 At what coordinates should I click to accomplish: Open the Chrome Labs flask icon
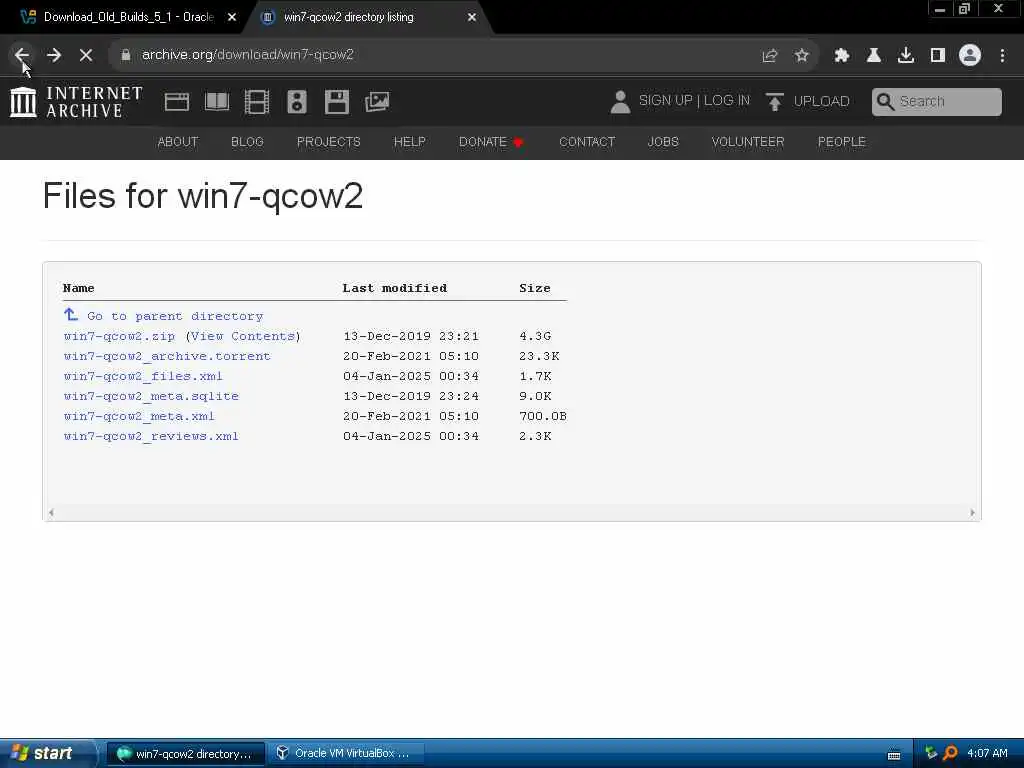click(x=874, y=56)
